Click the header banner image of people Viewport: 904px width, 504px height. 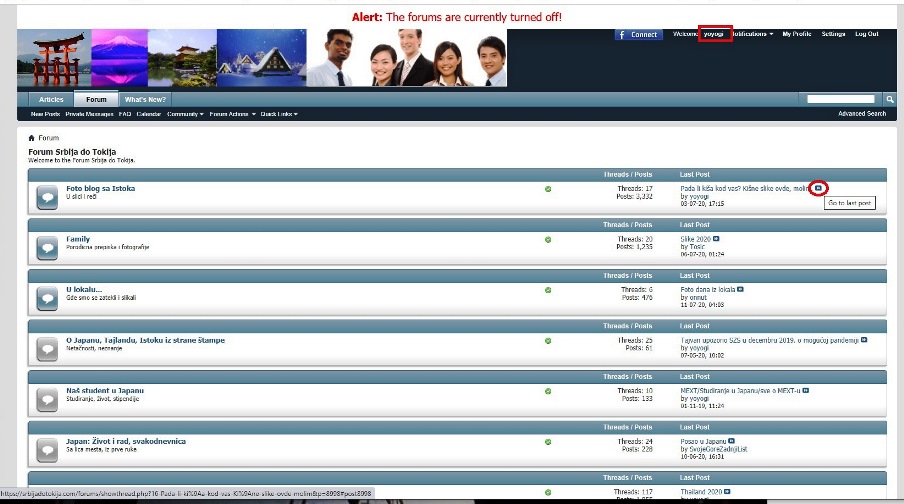(407, 58)
